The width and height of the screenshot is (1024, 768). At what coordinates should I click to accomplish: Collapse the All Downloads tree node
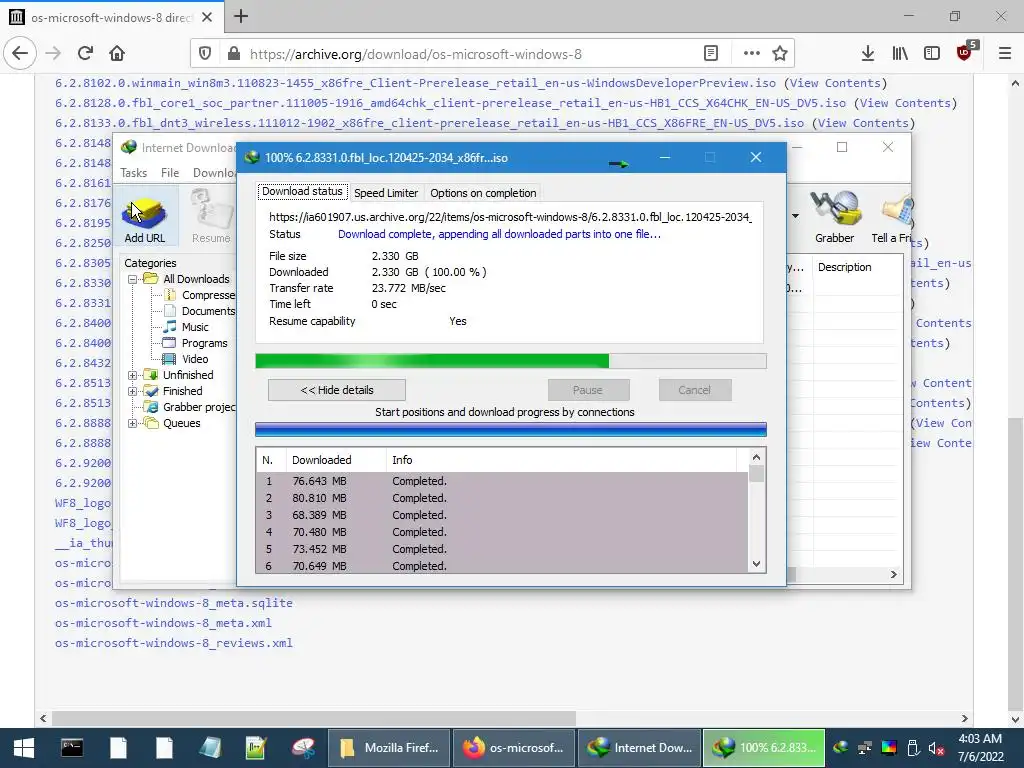pyautogui.click(x=133, y=279)
